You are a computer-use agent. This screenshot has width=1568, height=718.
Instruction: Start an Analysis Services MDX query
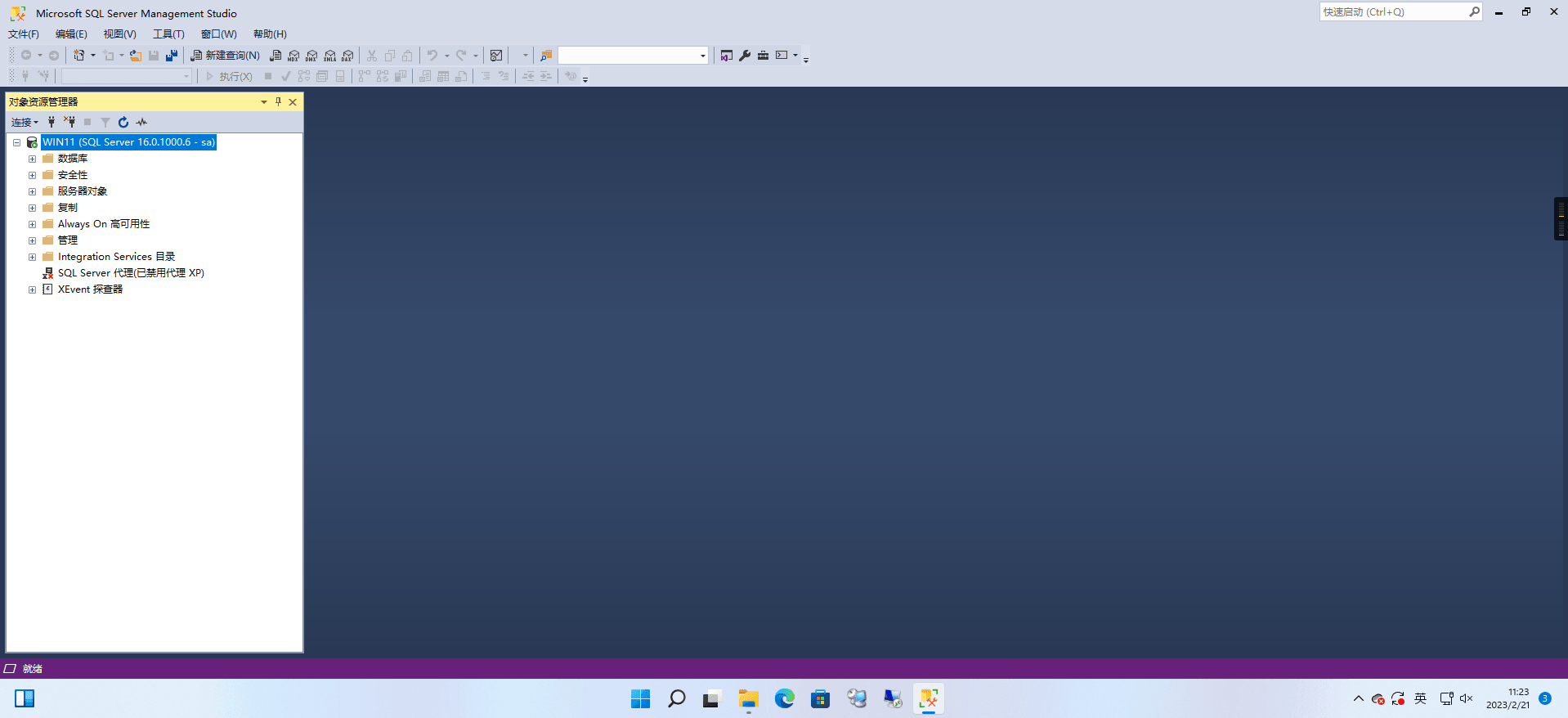[x=294, y=56]
